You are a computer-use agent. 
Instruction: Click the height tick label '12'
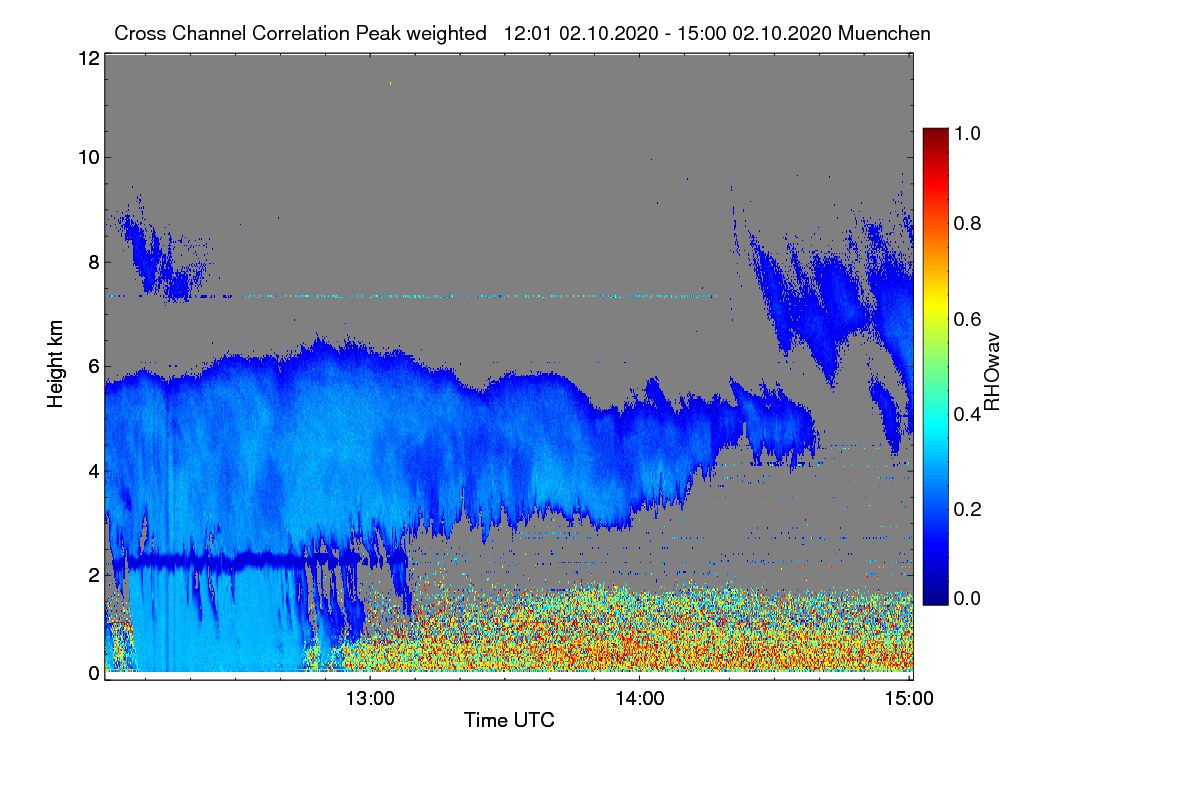point(88,58)
